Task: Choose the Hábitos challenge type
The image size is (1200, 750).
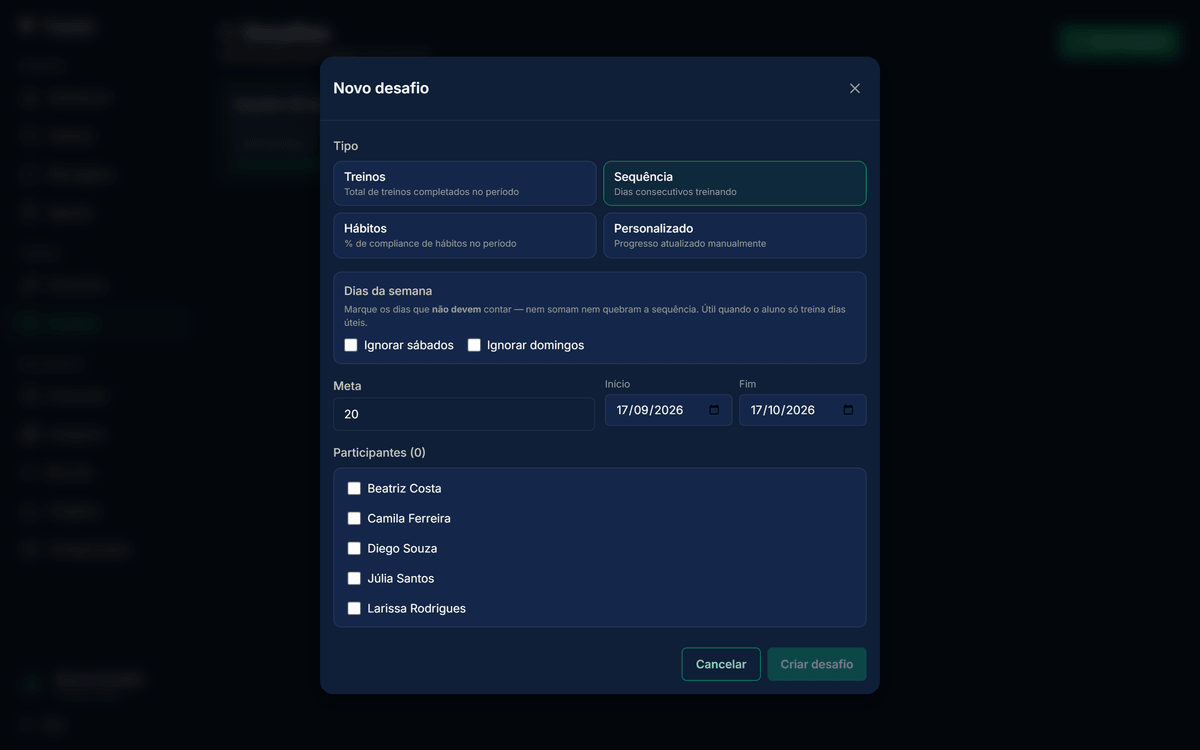Action: pyautogui.click(x=465, y=236)
